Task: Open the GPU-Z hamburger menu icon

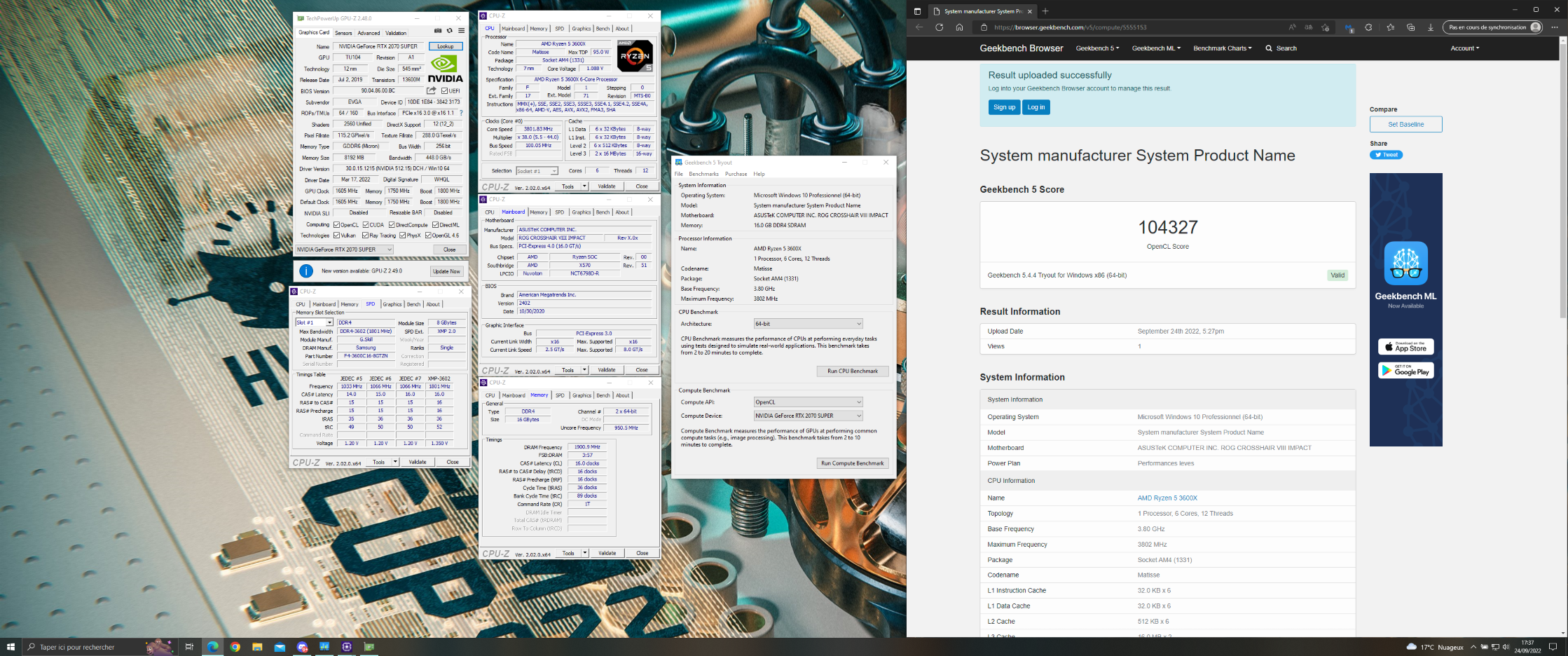Action: pos(461,31)
